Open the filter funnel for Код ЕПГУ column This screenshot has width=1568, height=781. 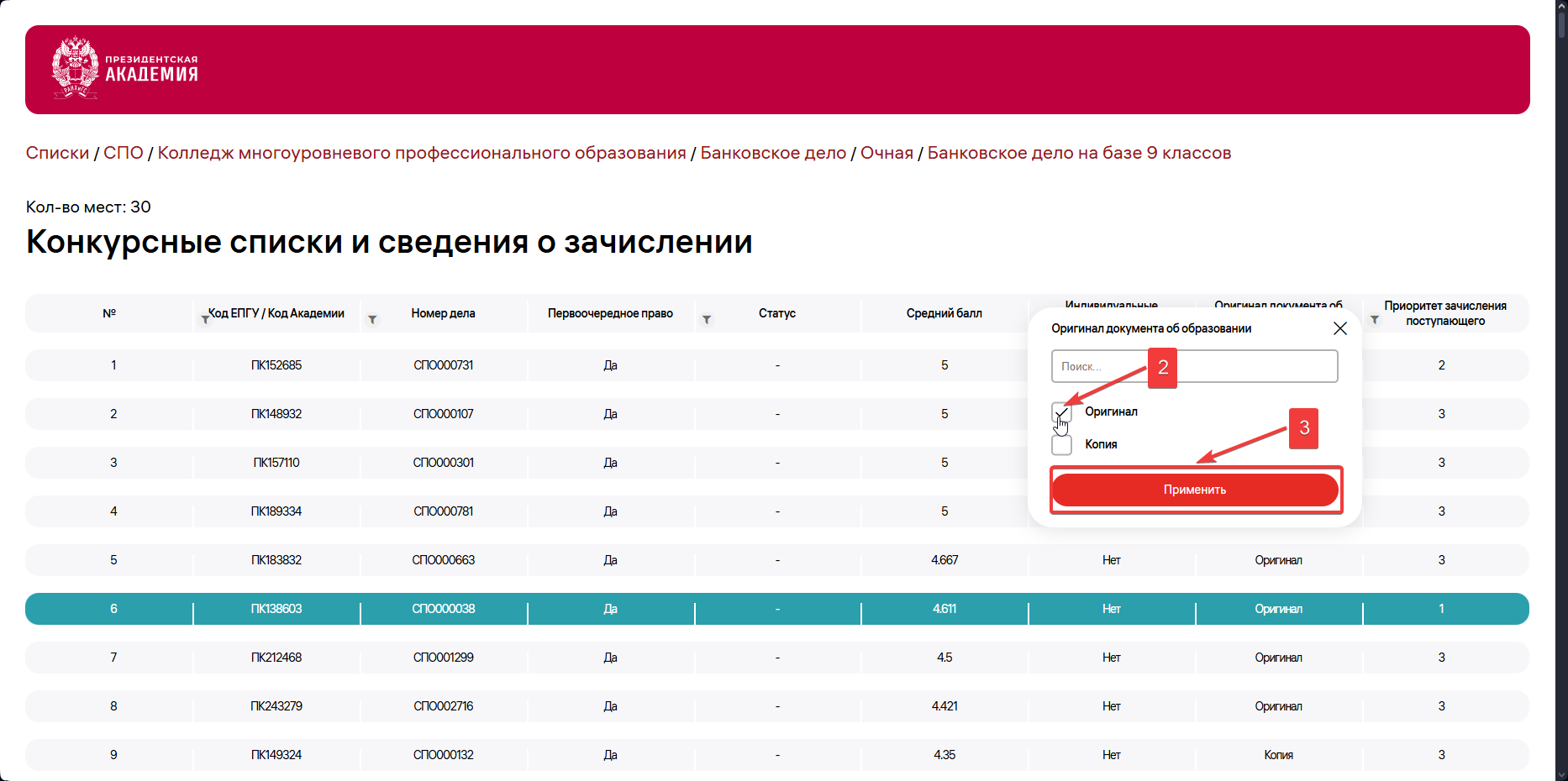206,319
